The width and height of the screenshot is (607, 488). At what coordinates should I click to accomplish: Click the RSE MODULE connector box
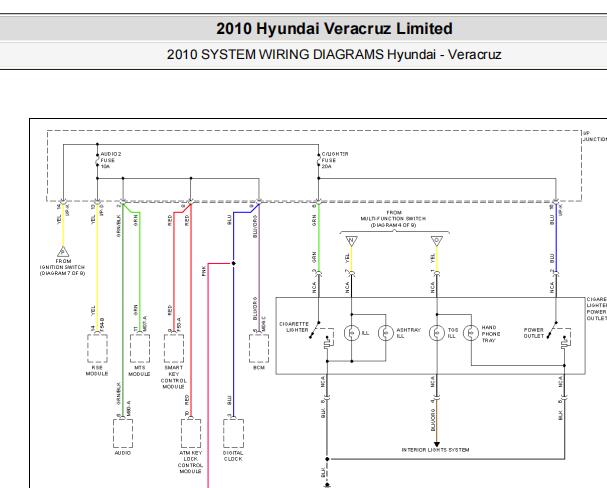coord(97,348)
